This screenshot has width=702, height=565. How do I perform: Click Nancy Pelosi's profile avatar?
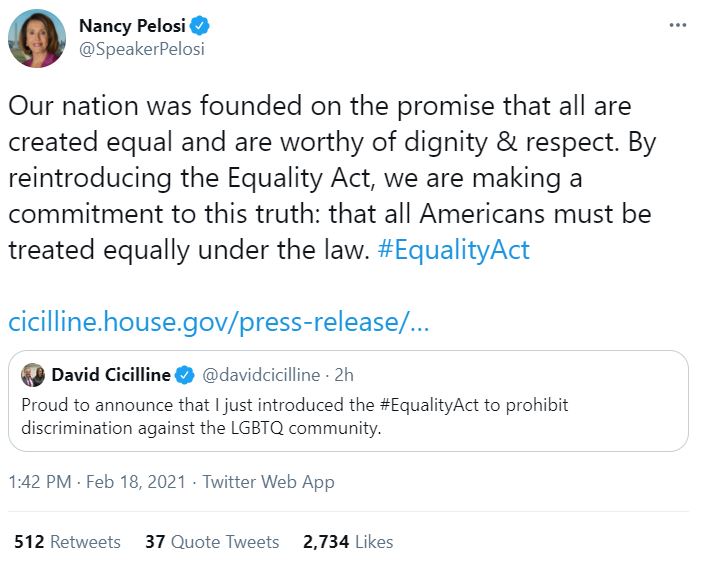[37, 39]
